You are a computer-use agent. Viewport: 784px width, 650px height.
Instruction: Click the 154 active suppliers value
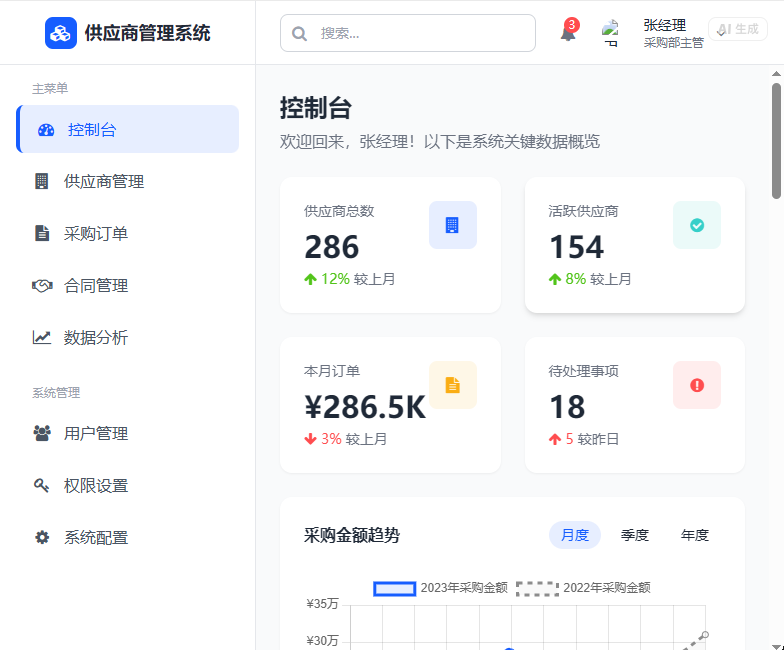pyautogui.click(x=576, y=246)
